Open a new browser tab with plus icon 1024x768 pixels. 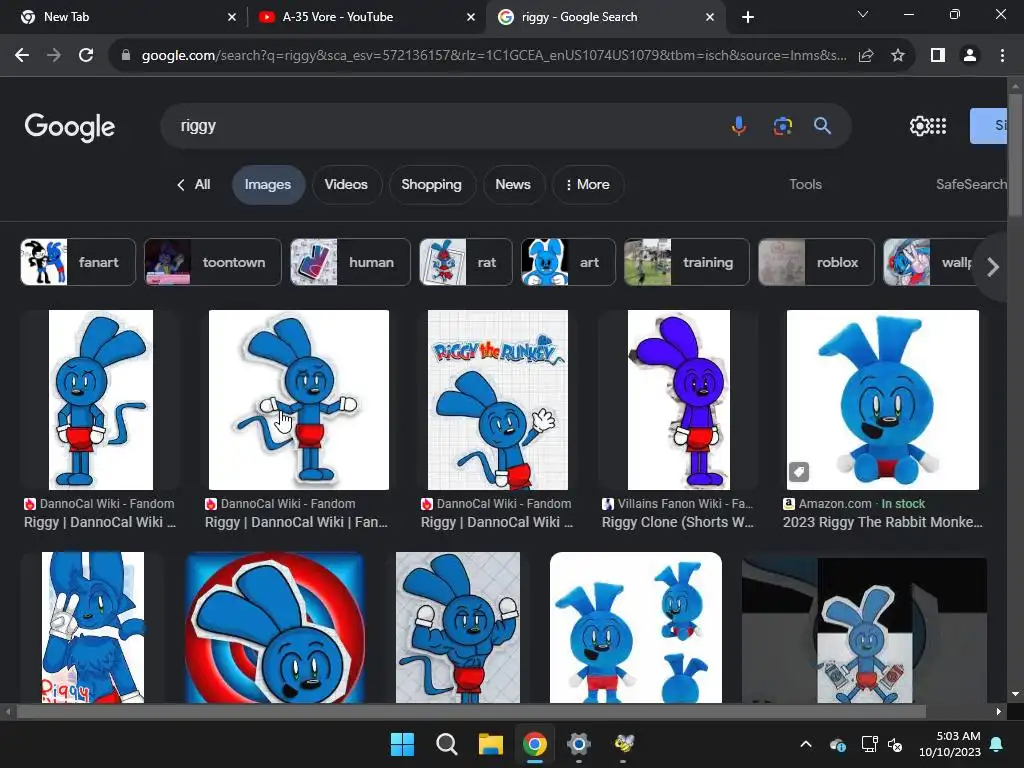[x=748, y=17]
